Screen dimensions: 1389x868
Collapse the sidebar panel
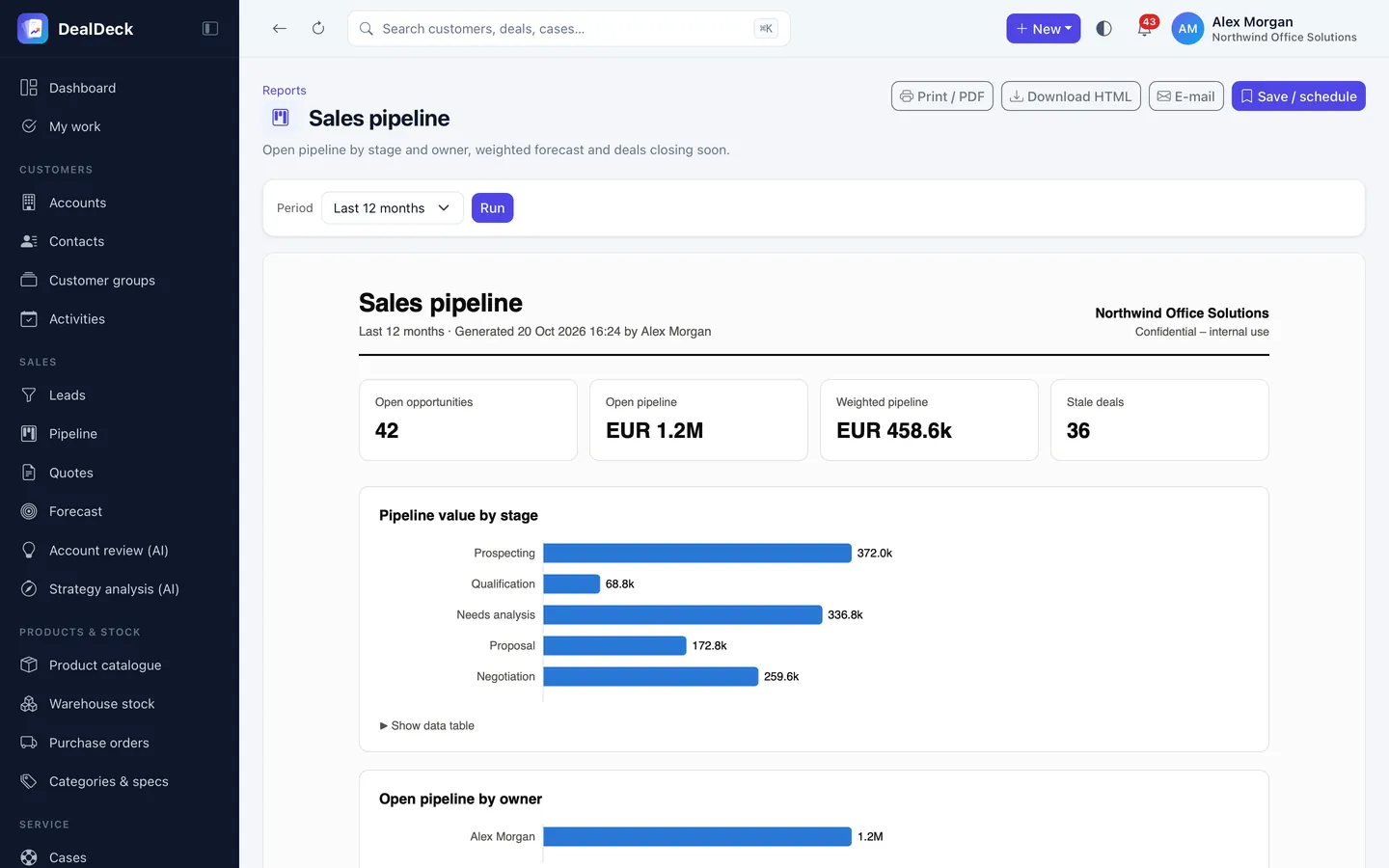click(210, 29)
